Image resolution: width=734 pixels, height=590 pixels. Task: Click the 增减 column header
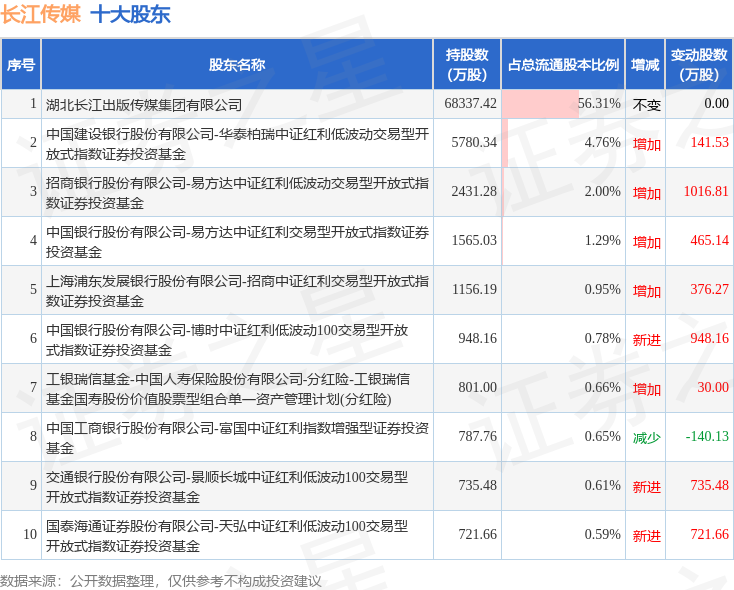coord(645,65)
